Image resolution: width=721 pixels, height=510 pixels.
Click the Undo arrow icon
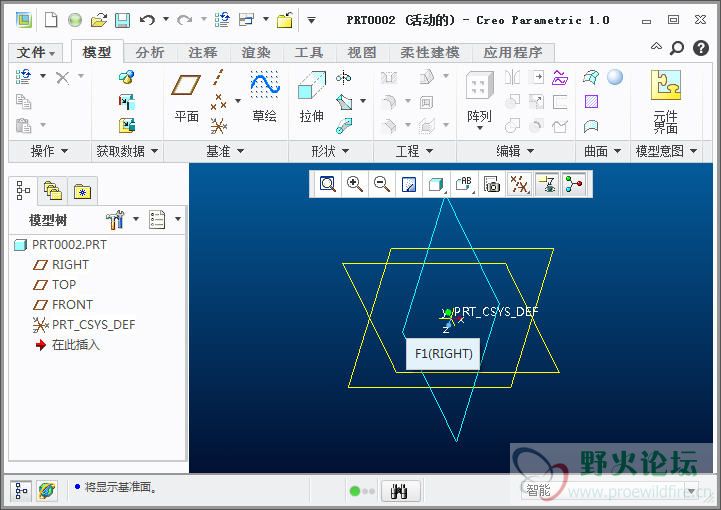pyautogui.click(x=148, y=20)
